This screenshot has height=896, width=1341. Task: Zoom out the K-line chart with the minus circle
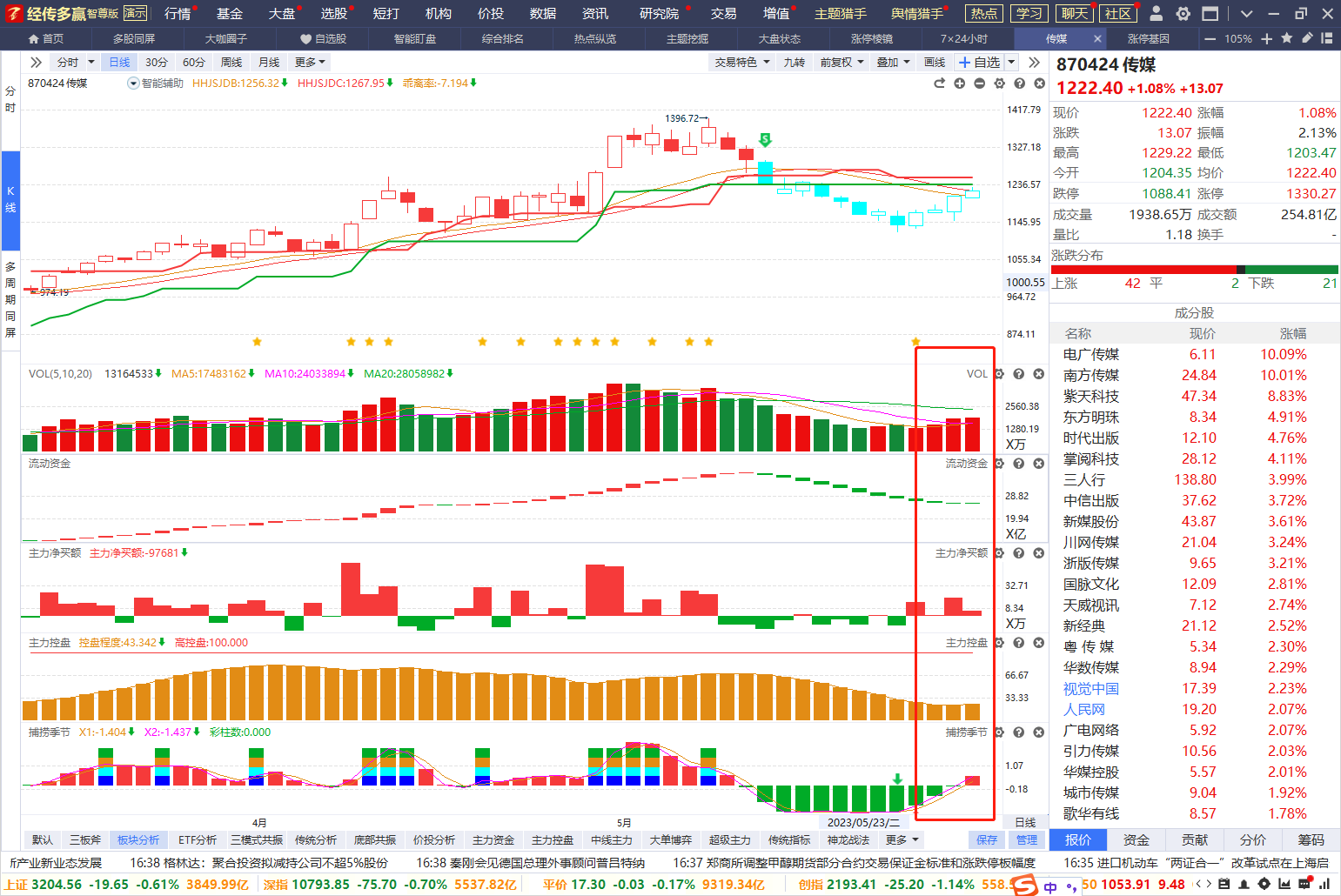coord(979,84)
